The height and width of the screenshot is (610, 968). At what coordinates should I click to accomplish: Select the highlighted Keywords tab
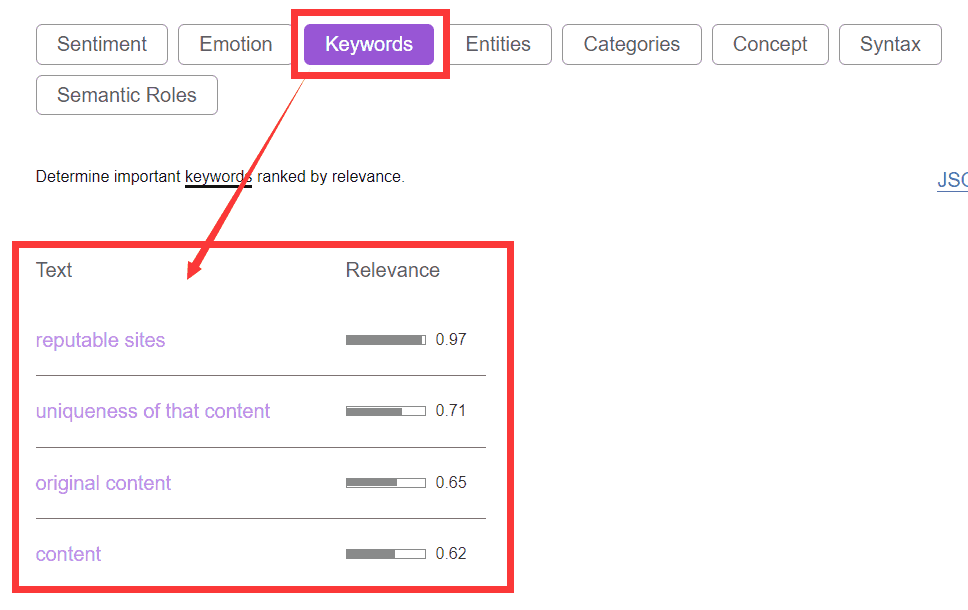(x=369, y=45)
